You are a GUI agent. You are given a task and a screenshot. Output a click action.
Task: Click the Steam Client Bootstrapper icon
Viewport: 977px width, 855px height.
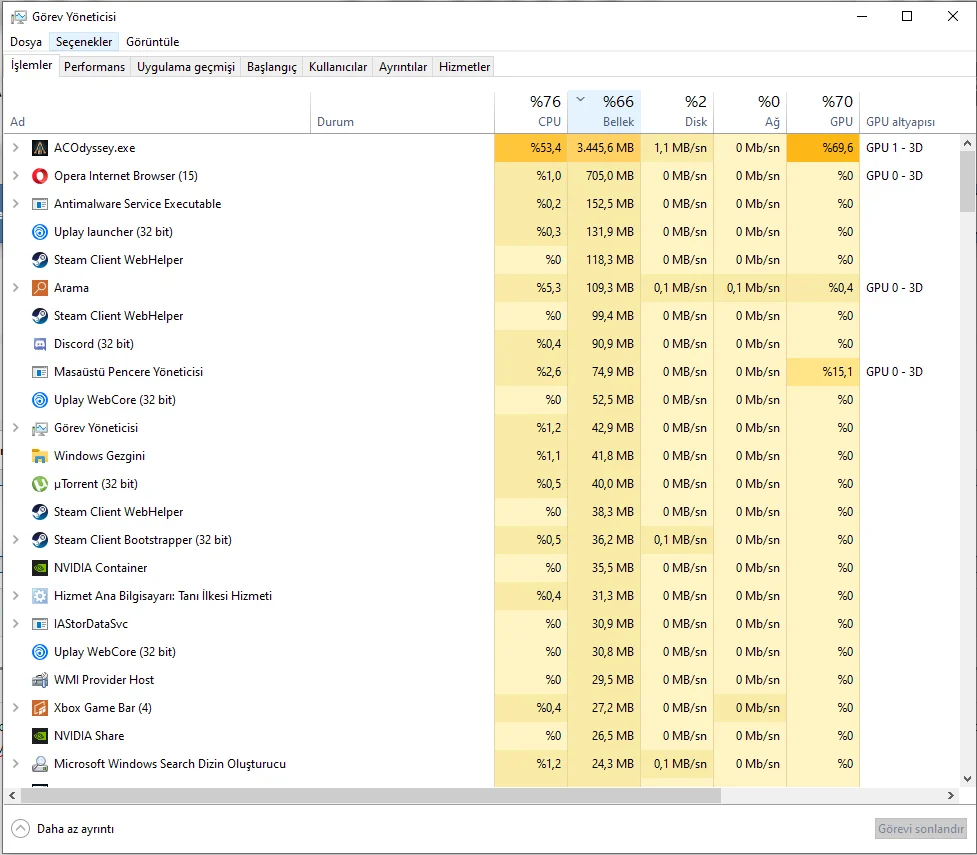point(40,540)
